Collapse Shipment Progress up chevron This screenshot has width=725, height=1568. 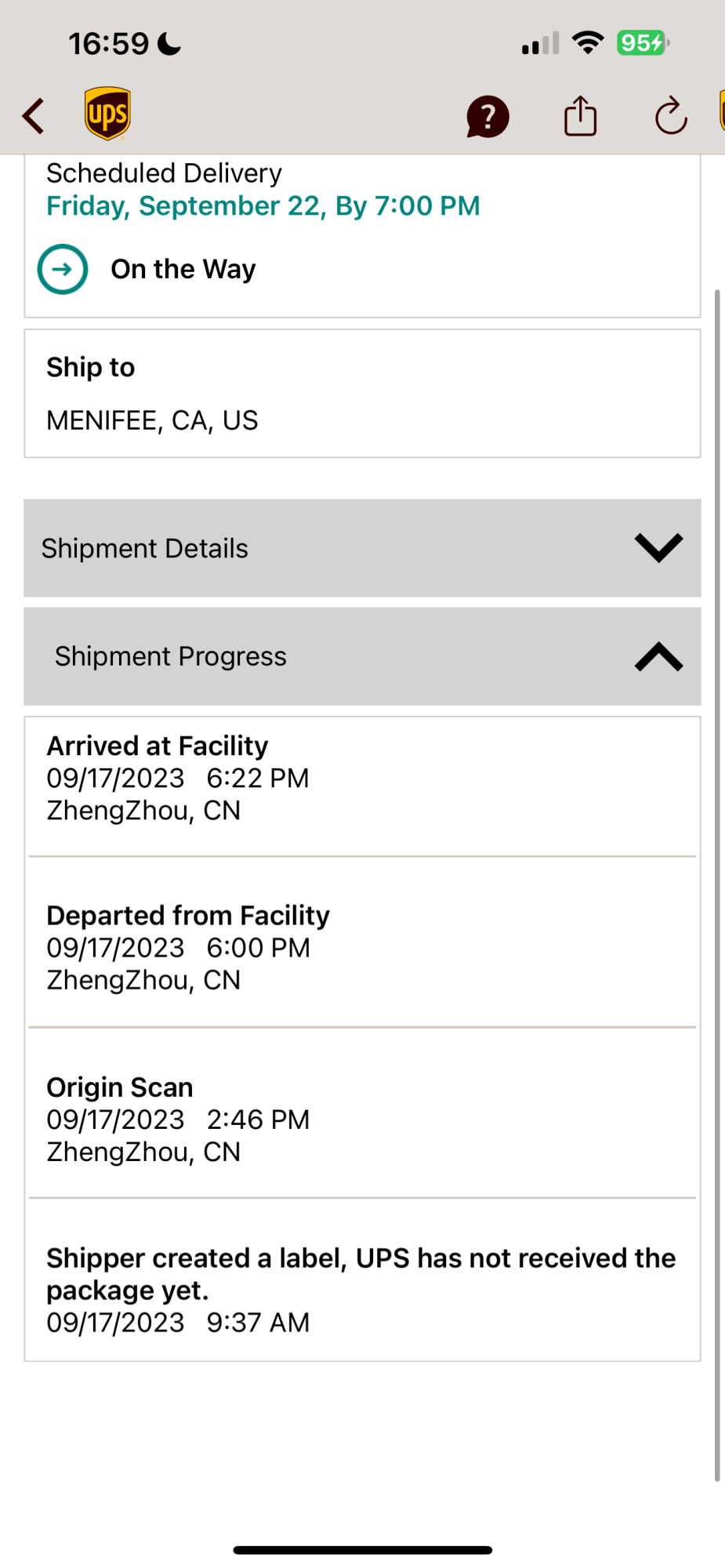click(658, 656)
